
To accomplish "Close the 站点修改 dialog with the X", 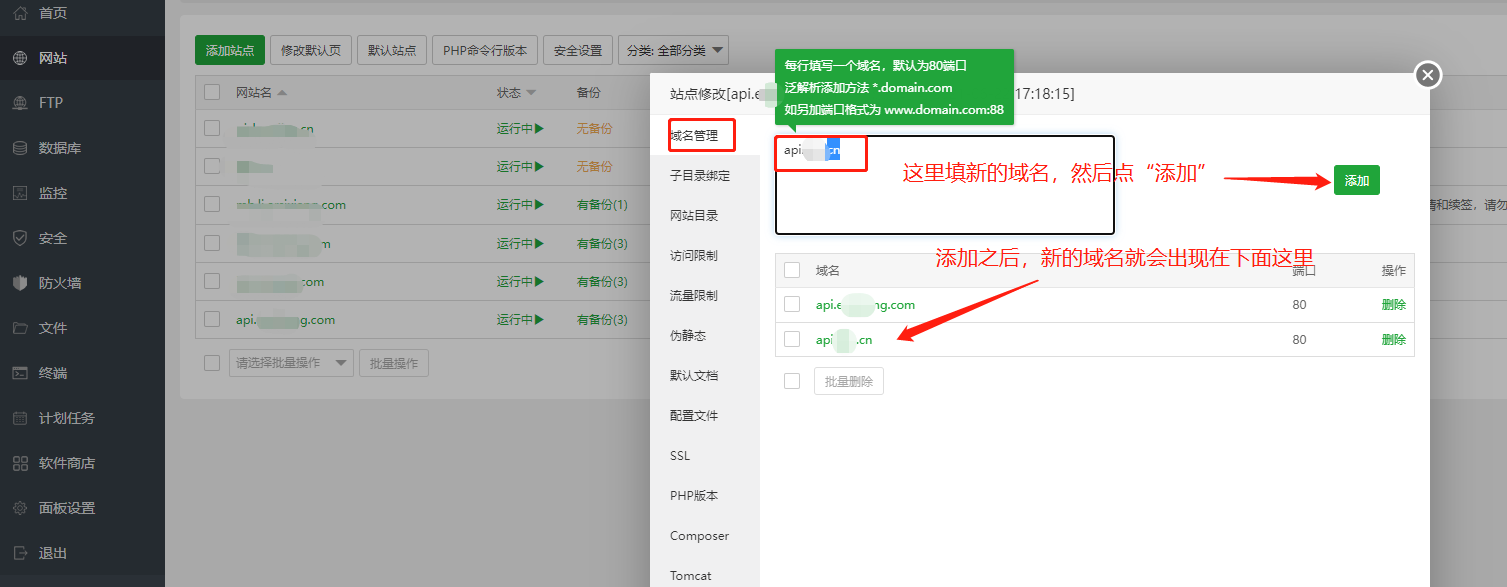I will (1428, 75).
